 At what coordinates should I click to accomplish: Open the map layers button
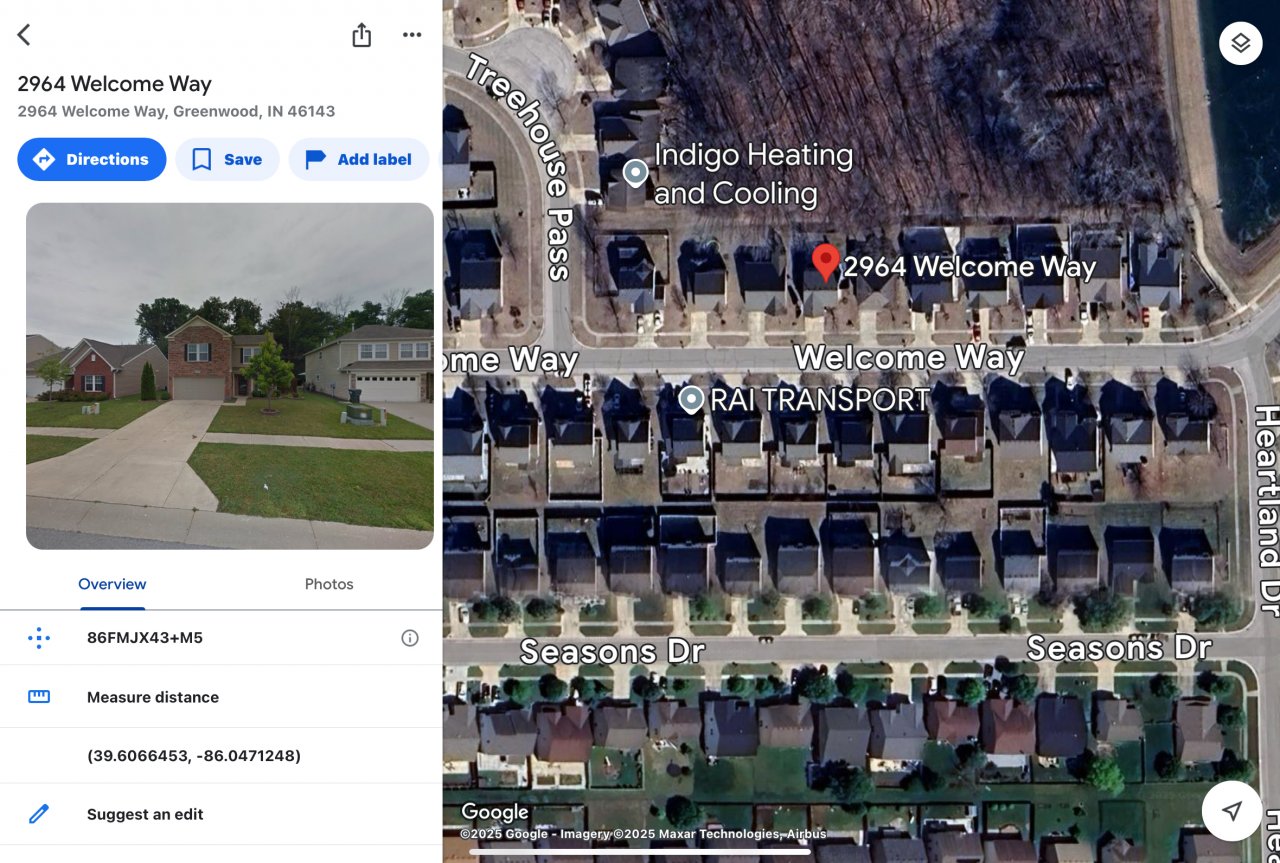1240,43
